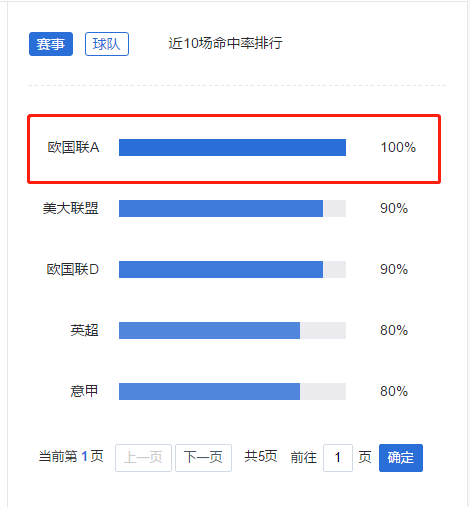470x507 pixels.
Task: Focus the page number input field
Action: 338,458
